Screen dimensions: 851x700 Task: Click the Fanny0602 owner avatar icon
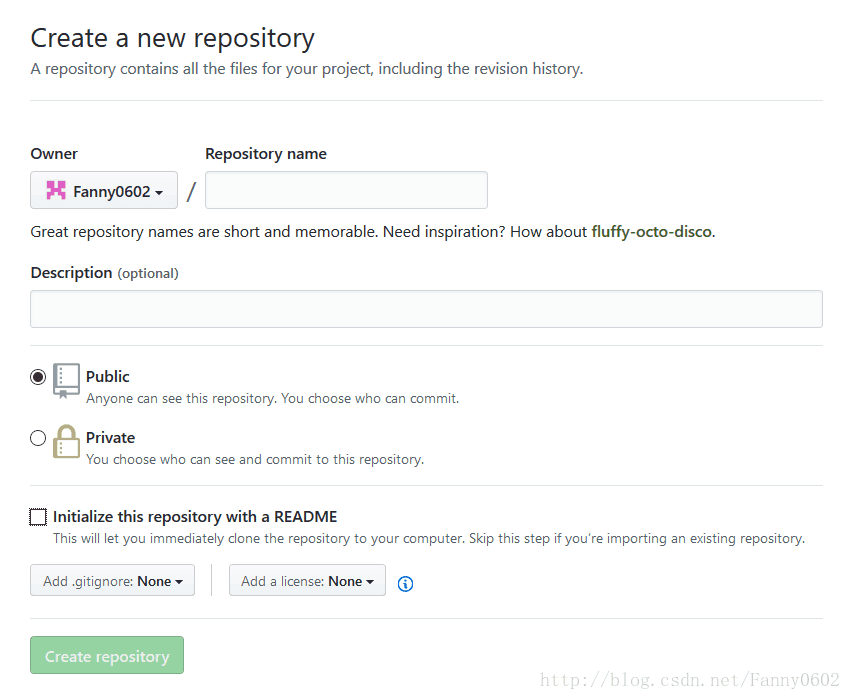click(x=56, y=191)
